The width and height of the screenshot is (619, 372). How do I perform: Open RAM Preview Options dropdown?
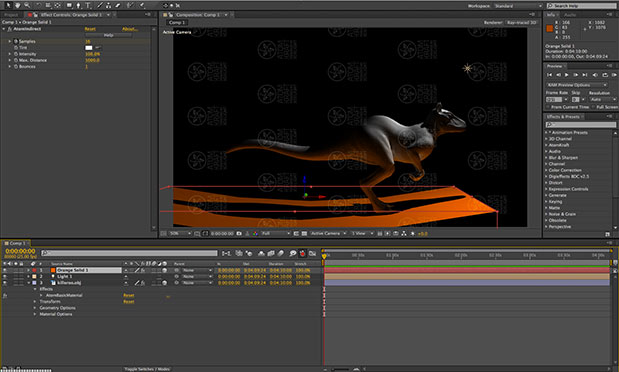577,85
